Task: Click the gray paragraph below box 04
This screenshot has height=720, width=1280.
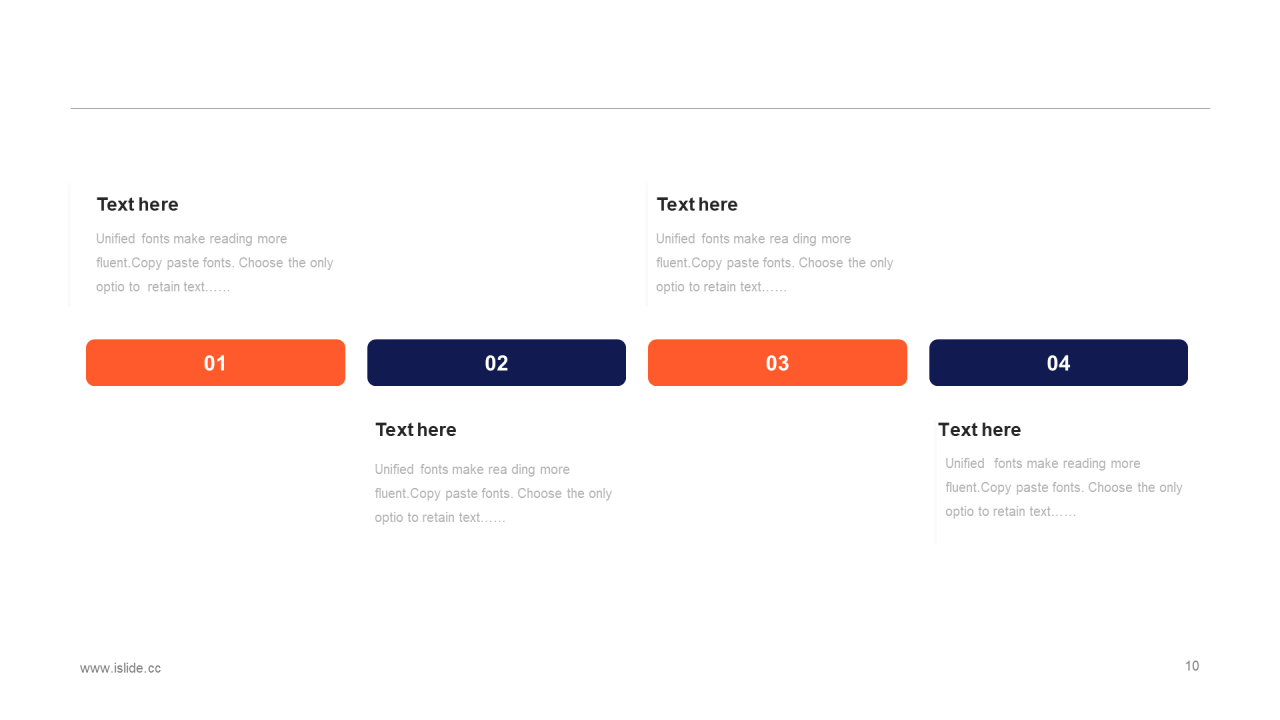Action: 1064,487
